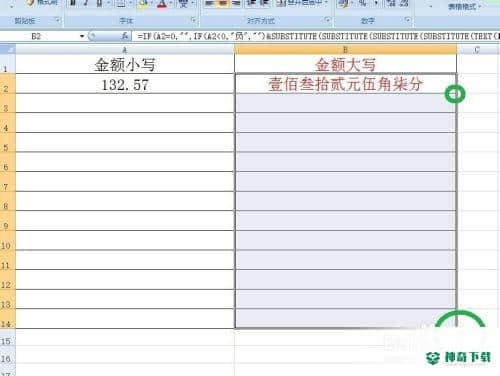Click the increase indent icon
Screen dimensions: 500x376
[264, 3]
